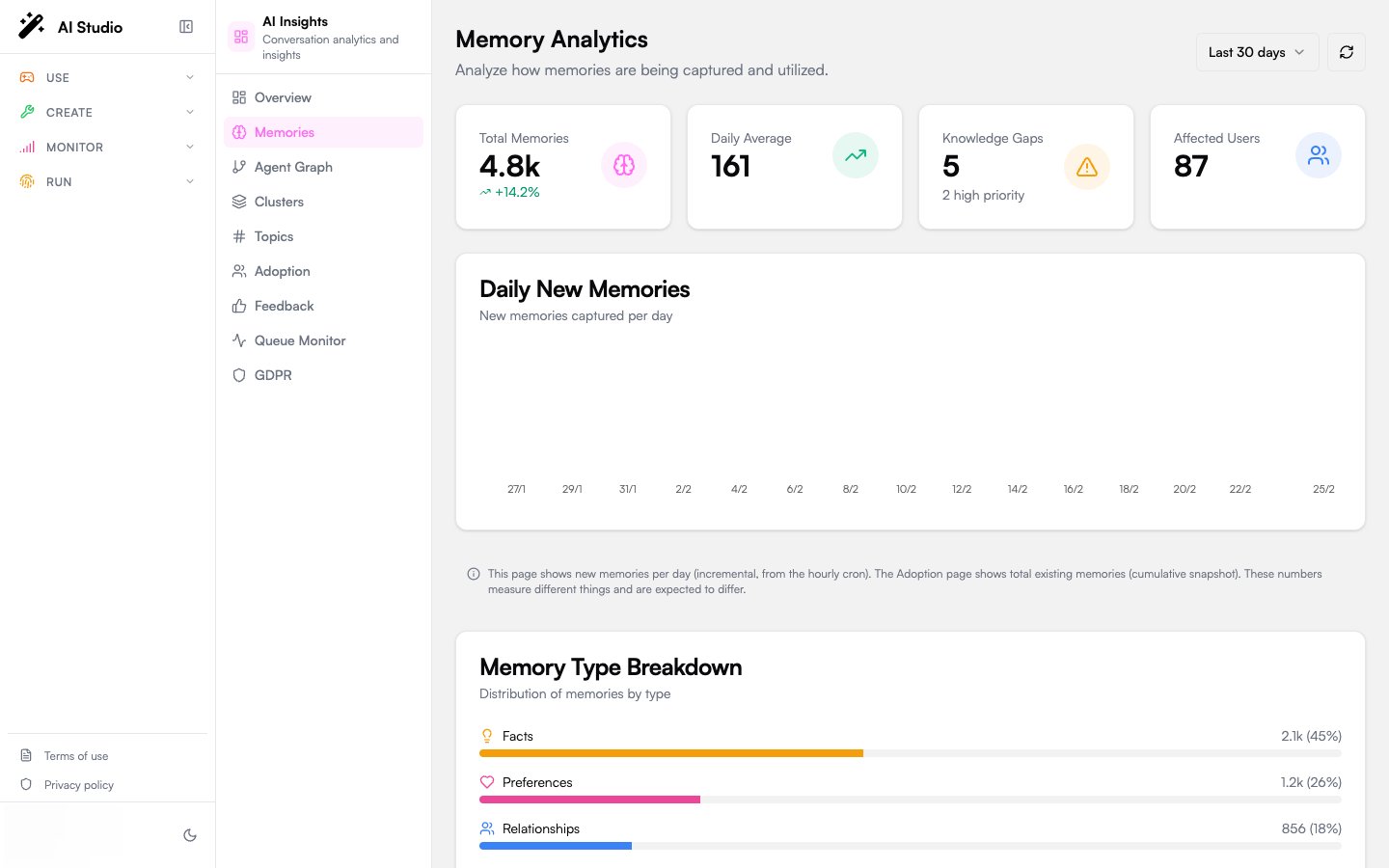Click the fingerprint icon next to RUN

pyautogui.click(x=27, y=181)
